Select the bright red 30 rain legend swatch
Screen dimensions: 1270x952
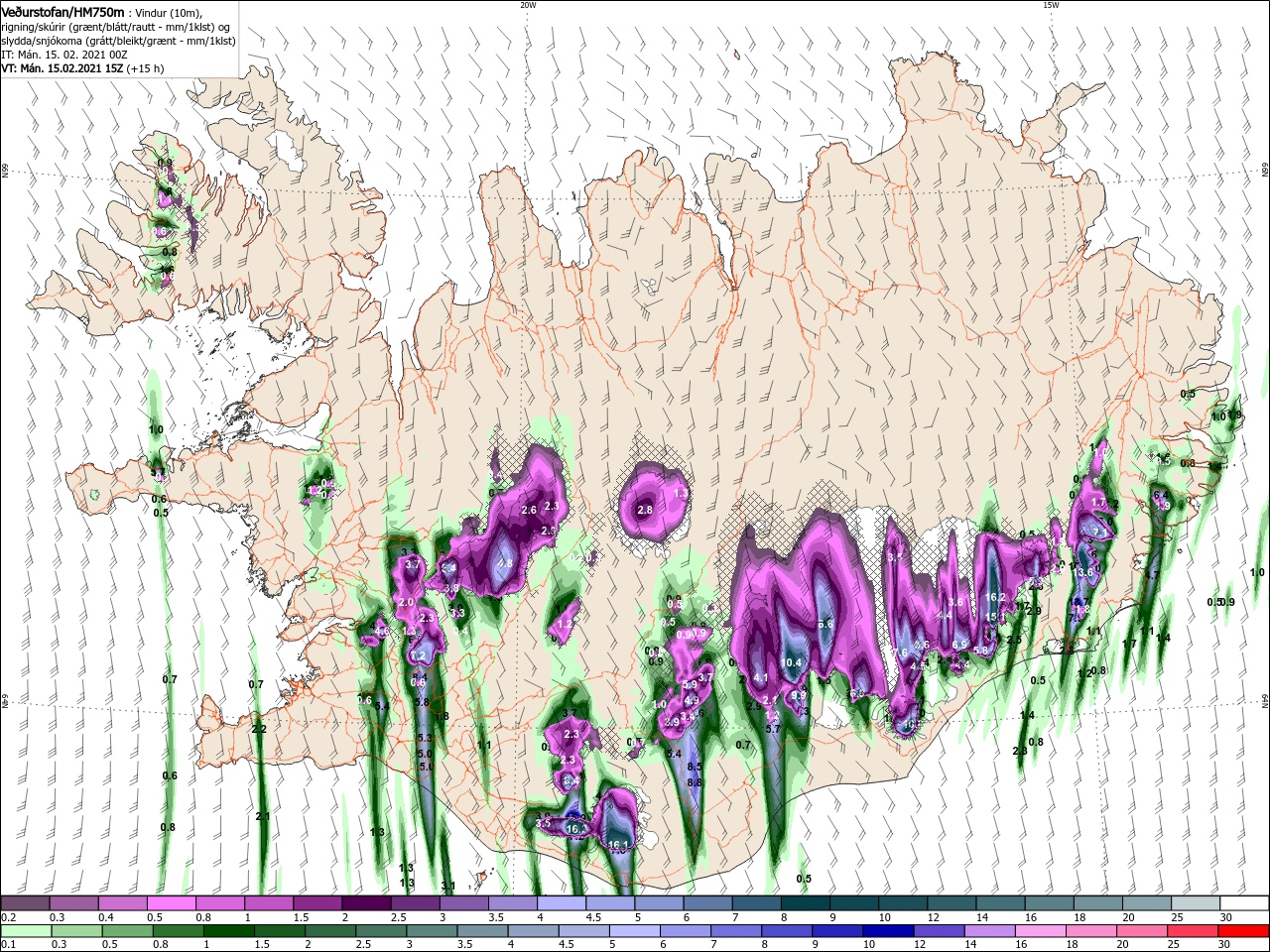tap(1244, 931)
